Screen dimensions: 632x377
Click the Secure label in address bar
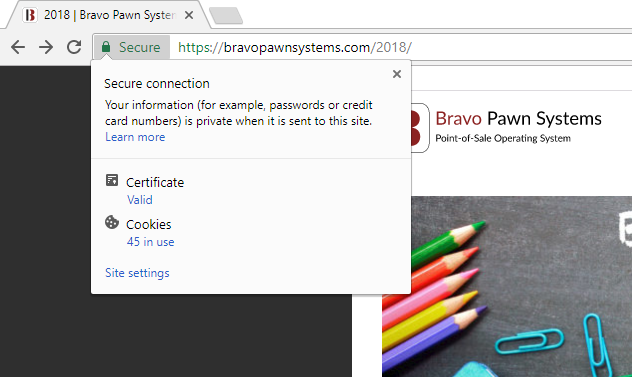coord(139,48)
